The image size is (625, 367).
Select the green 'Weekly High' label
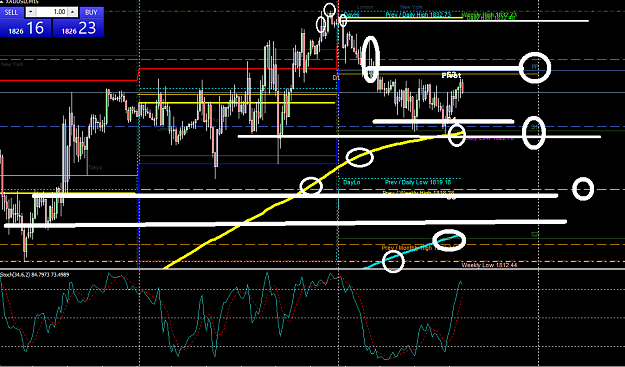[x=489, y=14]
